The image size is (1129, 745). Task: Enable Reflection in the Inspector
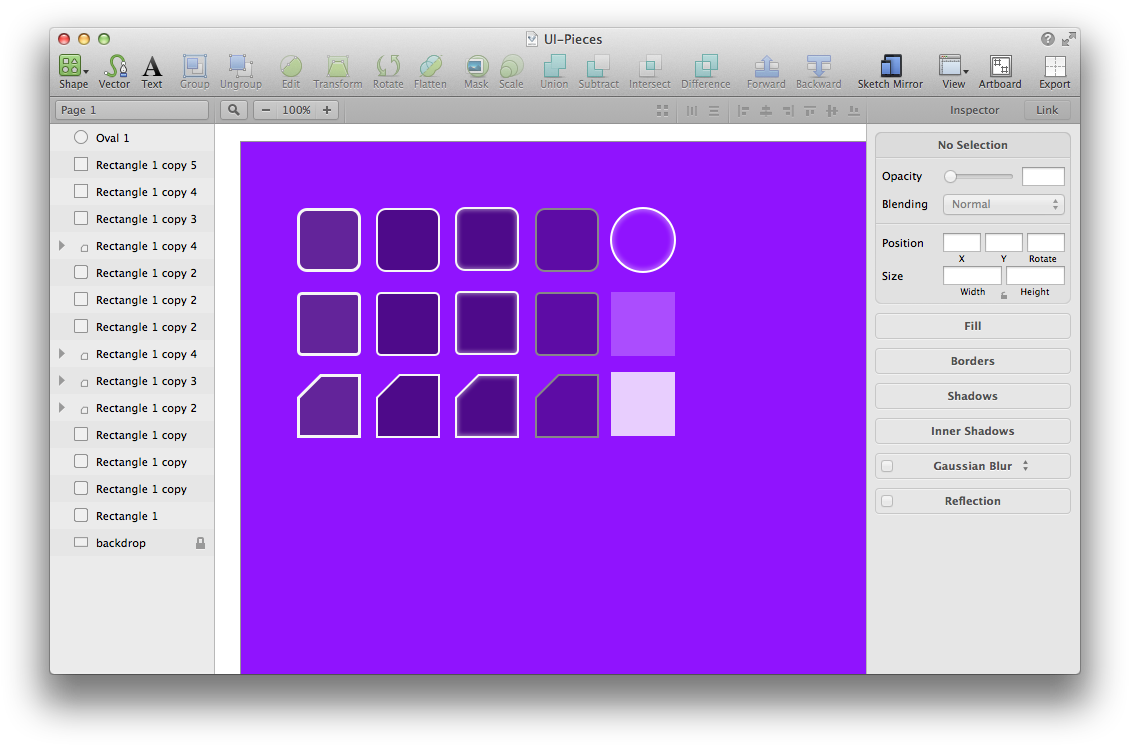pyautogui.click(x=887, y=500)
